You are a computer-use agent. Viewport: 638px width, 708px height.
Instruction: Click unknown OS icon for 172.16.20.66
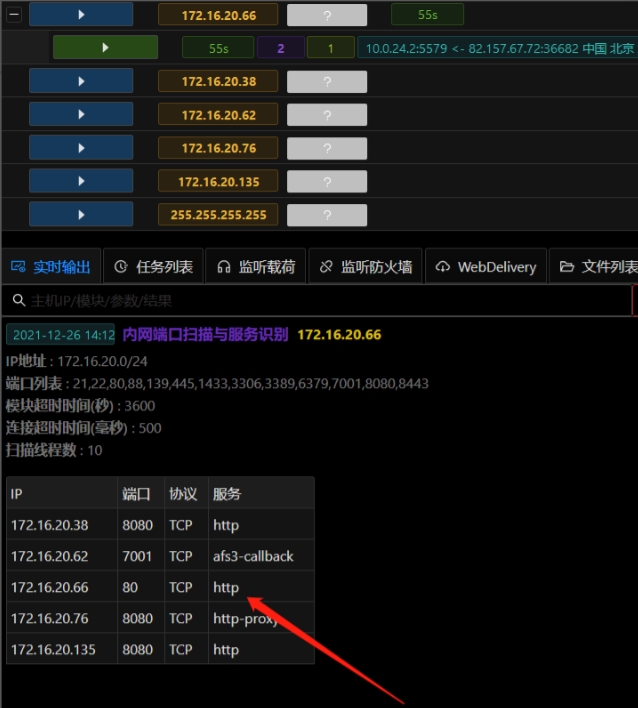pyautogui.click(x=327, y=15)
